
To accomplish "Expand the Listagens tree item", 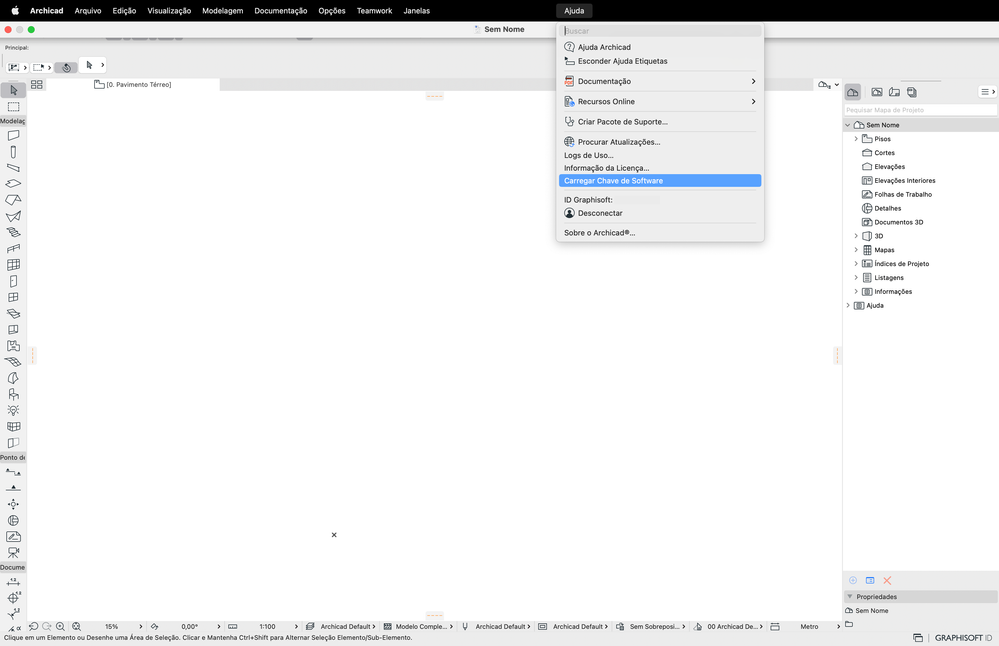I will [856, 278].
